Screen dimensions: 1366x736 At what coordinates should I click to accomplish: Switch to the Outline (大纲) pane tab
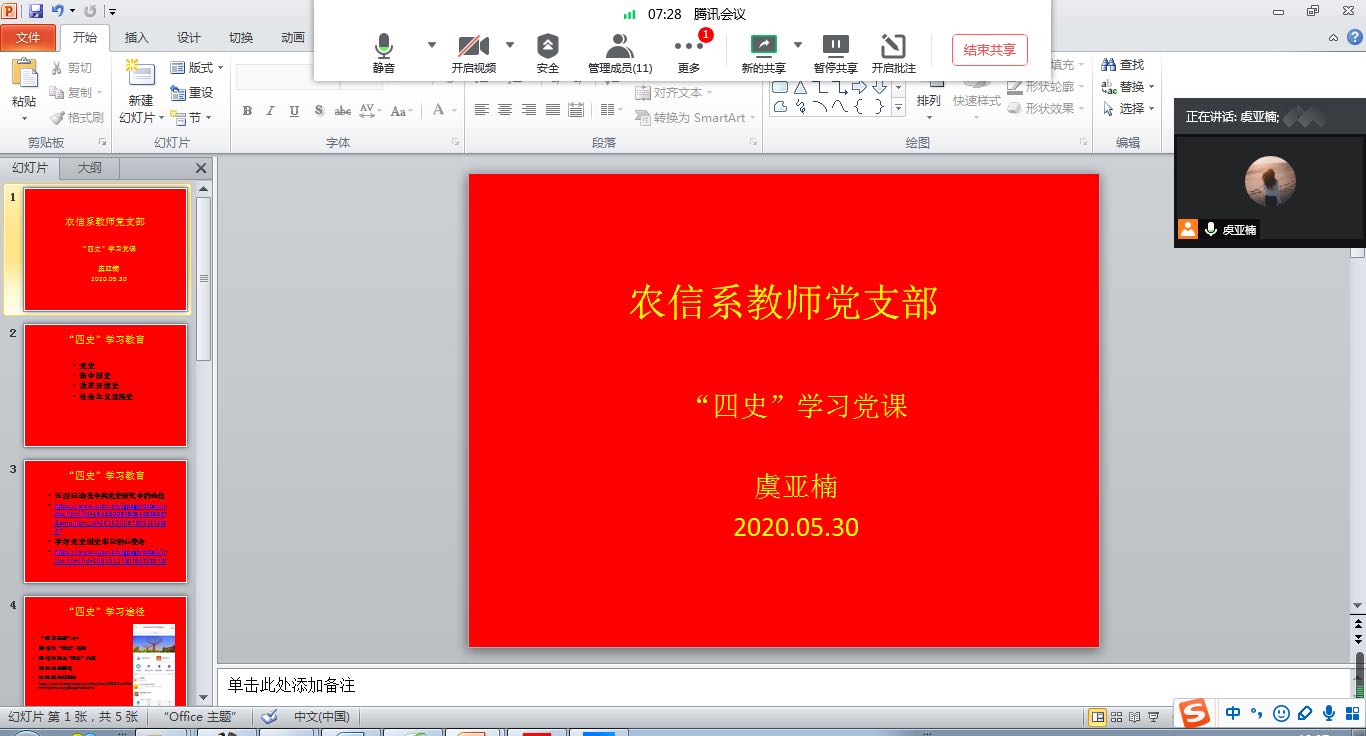pos(89,168)
